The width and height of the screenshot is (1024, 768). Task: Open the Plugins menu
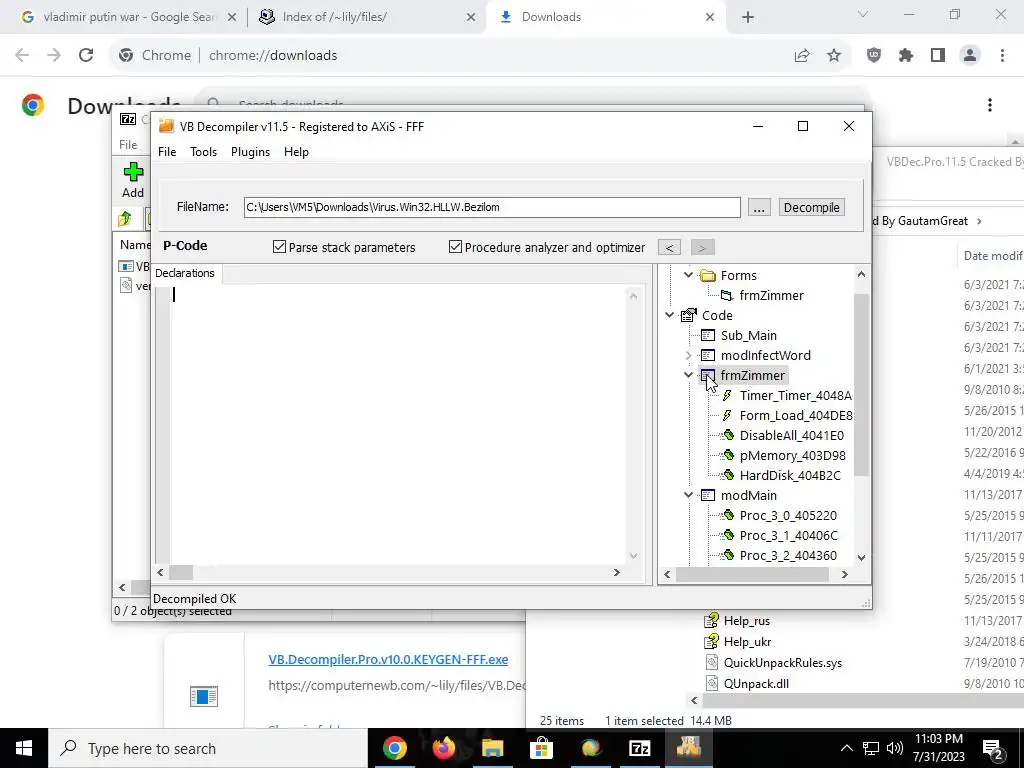point(250,152)
